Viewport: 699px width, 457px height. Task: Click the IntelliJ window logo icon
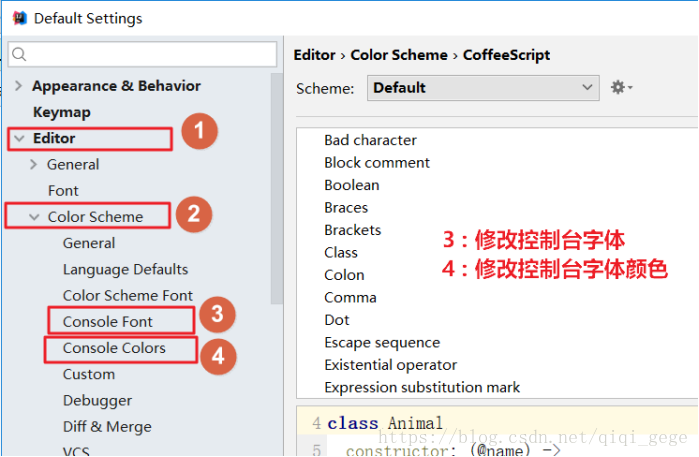tap(17, 18)
